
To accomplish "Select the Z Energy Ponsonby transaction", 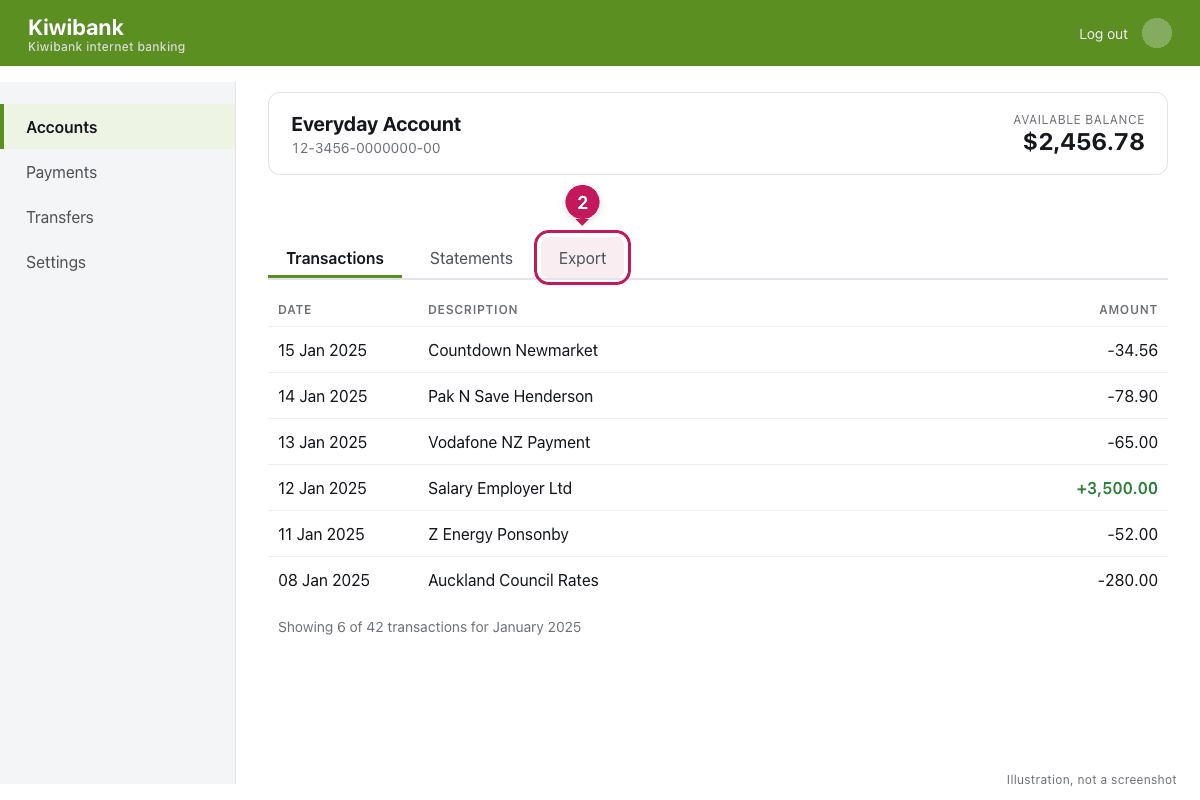I will pos(718,534).
